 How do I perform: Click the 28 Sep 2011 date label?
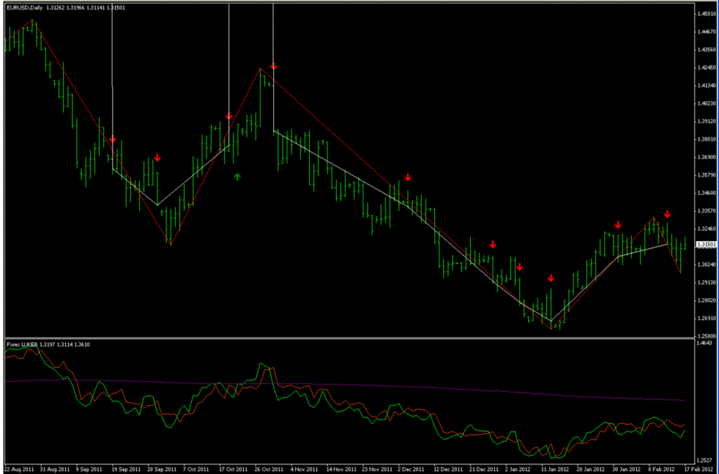tap(161, 469)
